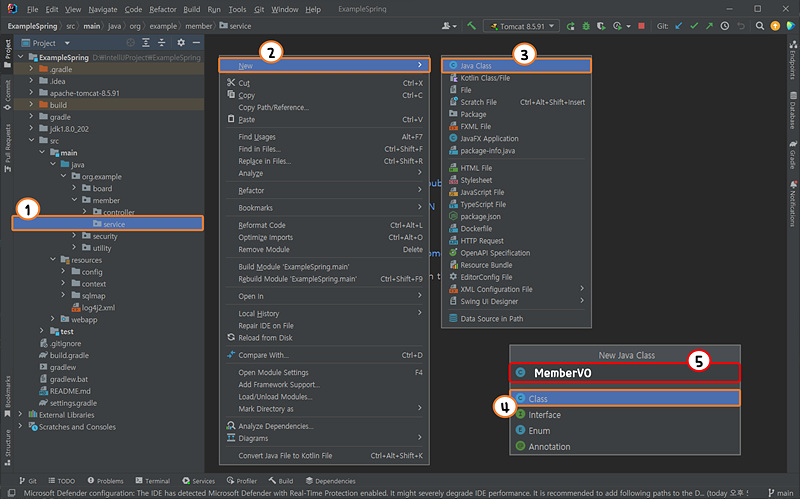The height and width of the screenshot is (499, 800).
Task: Click the IDE update orange arrow icon
Action: click(x=775, y=26)
